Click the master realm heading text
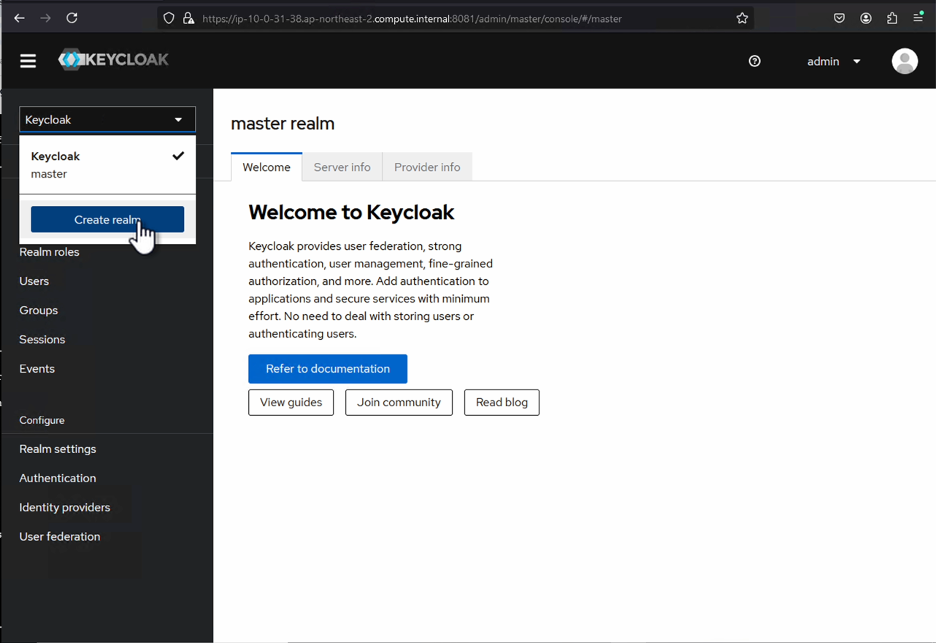 (x=282, y=124)
